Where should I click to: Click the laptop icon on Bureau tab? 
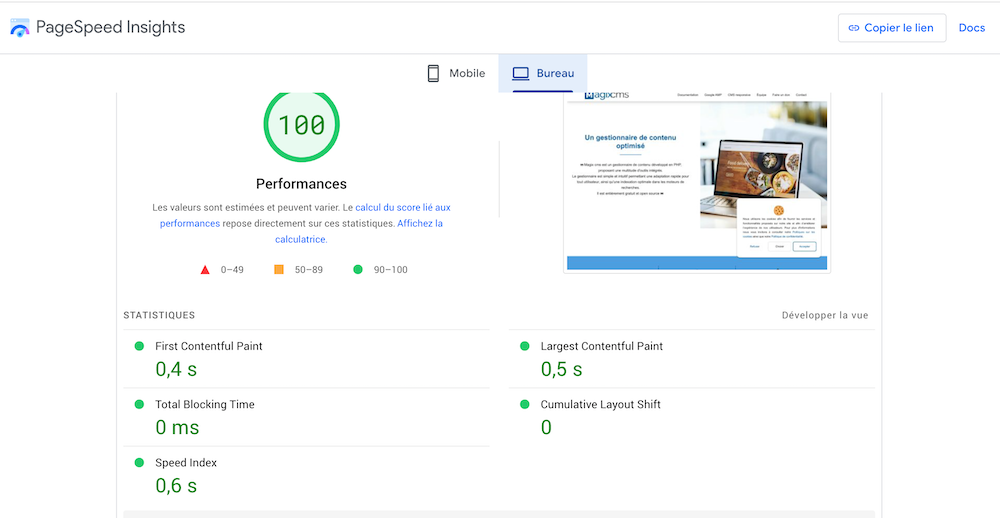pyautogui.click(x=520, y=73)
